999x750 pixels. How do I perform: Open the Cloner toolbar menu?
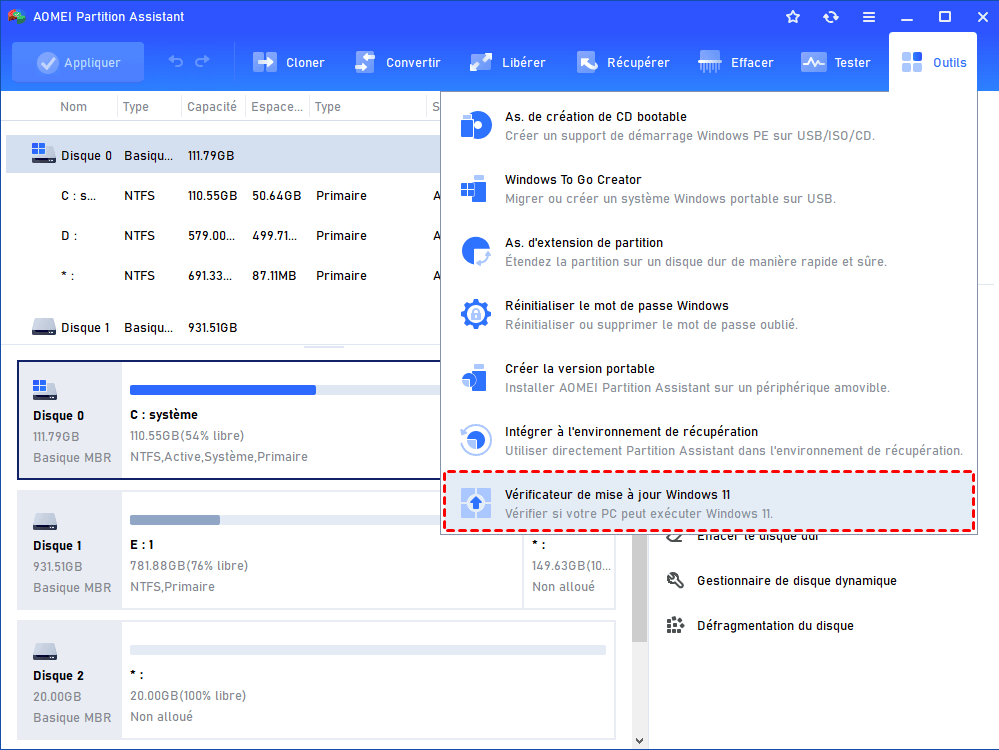[x=289, y=62]
